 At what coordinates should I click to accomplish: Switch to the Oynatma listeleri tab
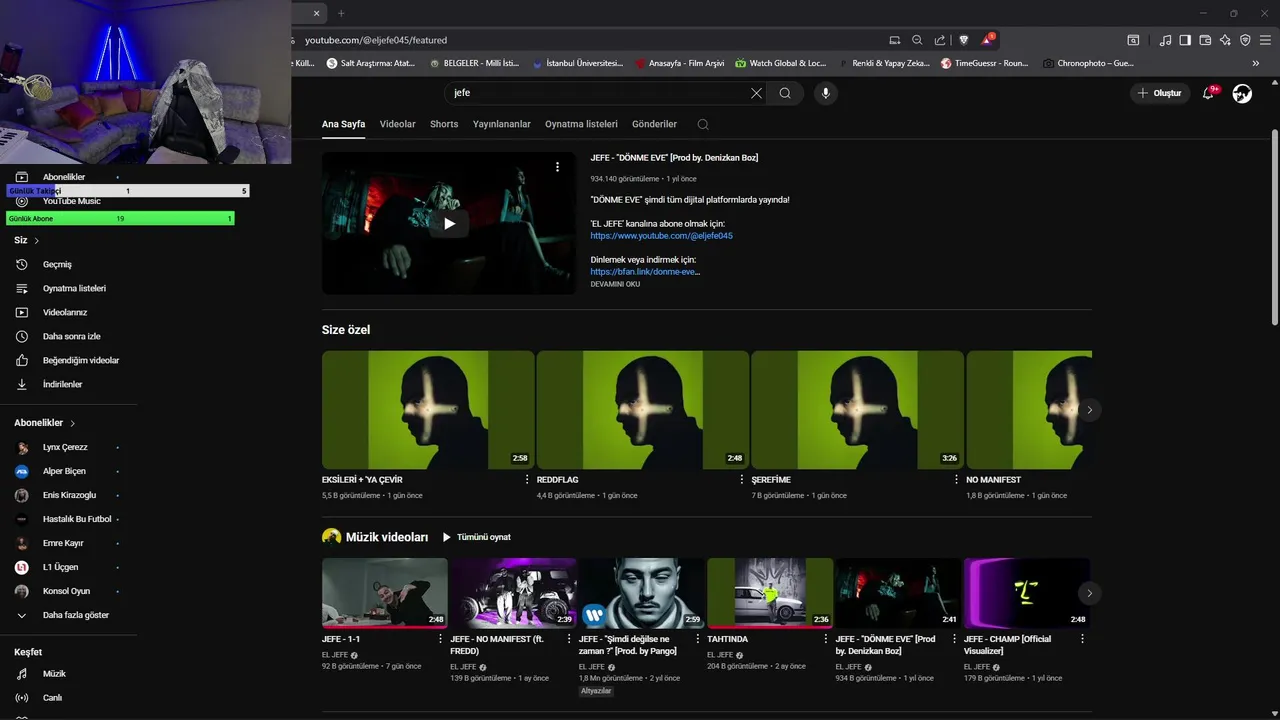(581, 124)
